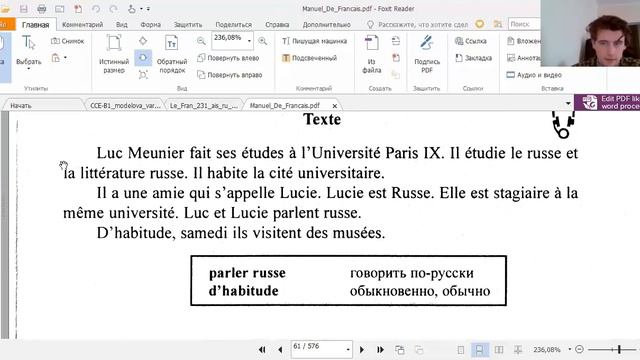640x360 pixels.
Task: Open the Главная ribbon tab
Action: click(36, 24)
